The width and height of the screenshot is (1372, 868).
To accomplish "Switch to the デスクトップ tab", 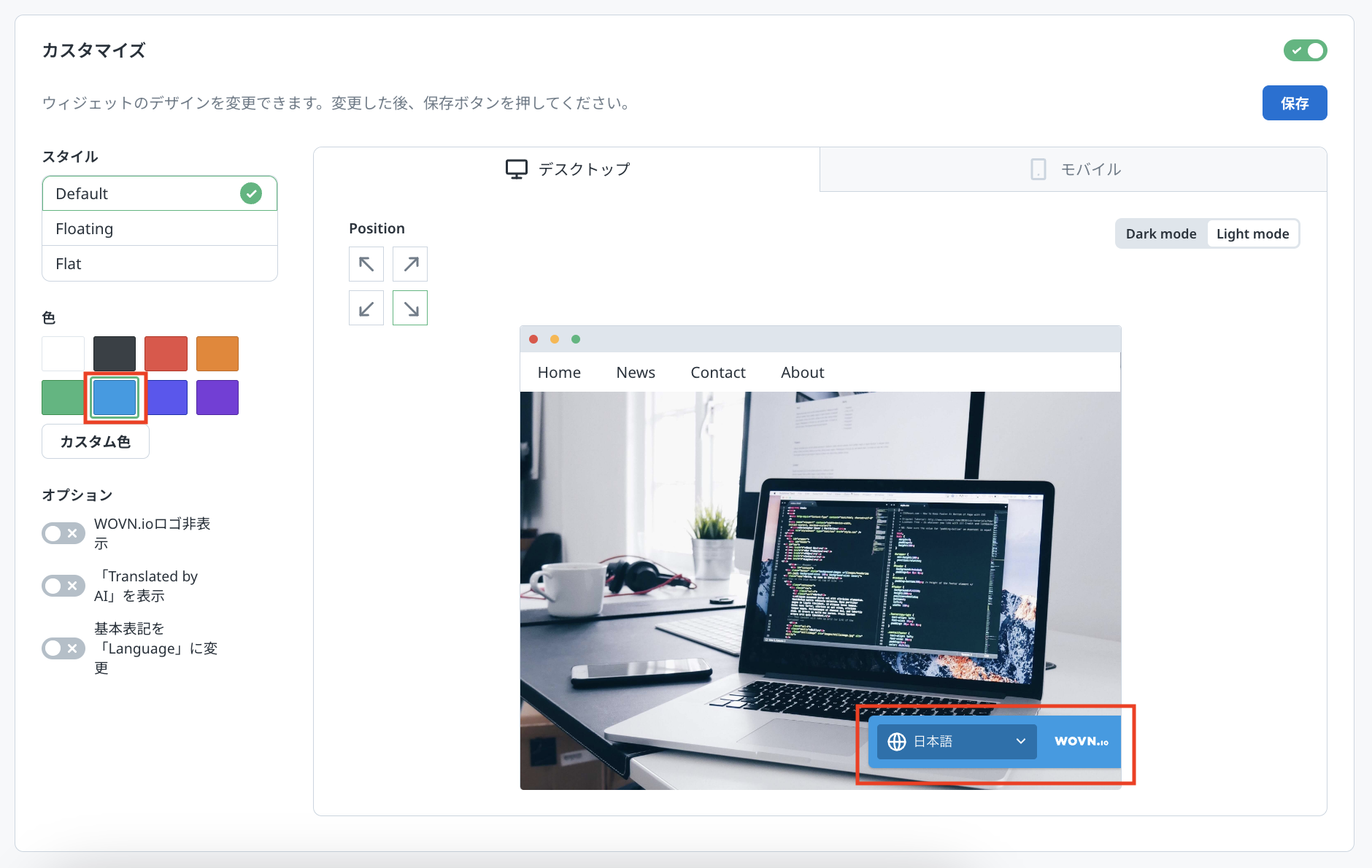I will click(567, 169).
